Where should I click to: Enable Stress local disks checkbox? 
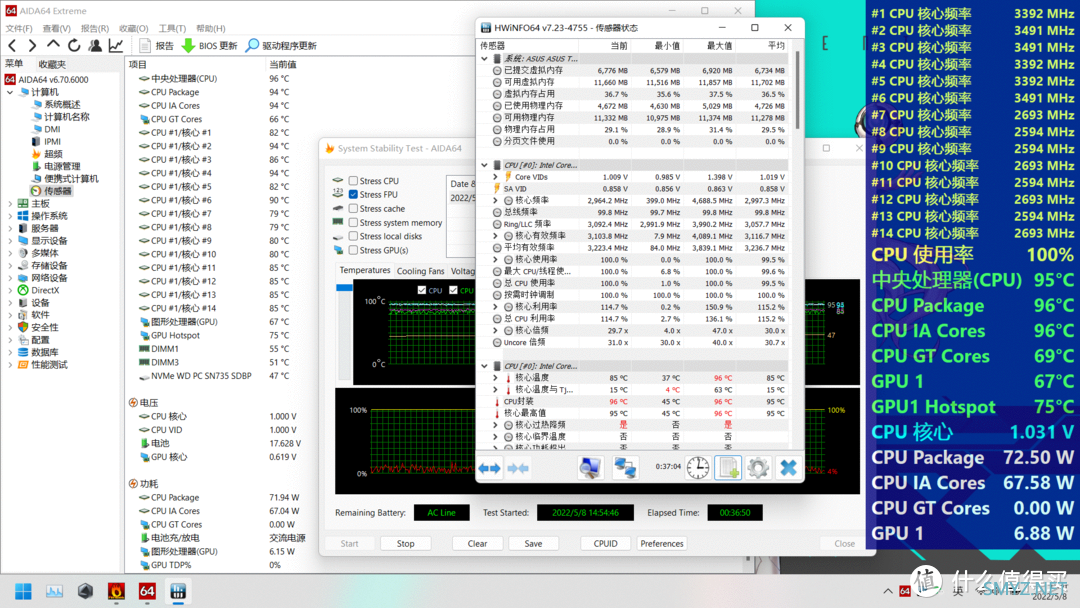[353, 236]
